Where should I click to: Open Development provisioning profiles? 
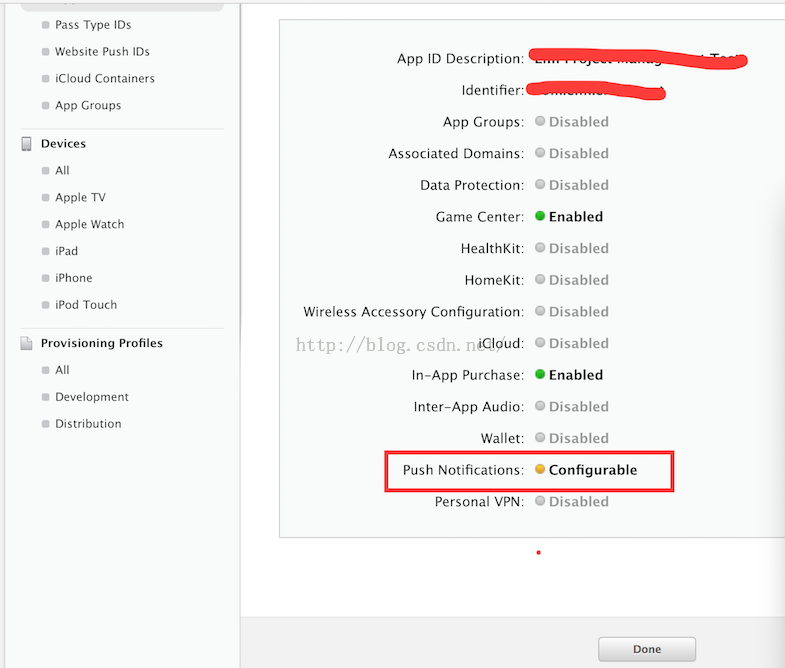click(92, 397)
